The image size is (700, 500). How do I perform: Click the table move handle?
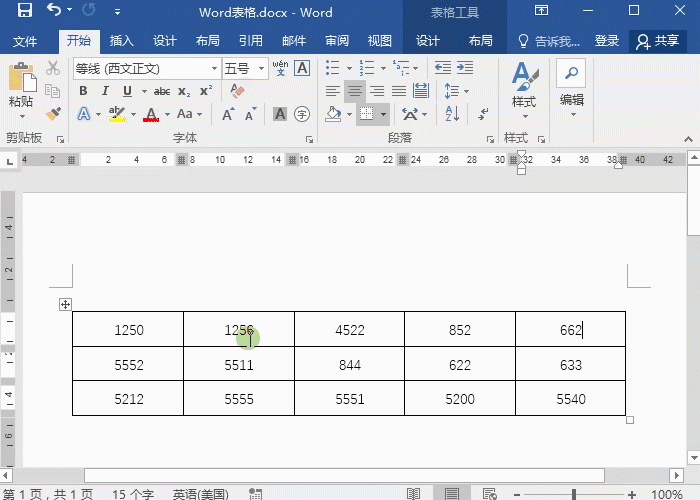click(65, 304)
